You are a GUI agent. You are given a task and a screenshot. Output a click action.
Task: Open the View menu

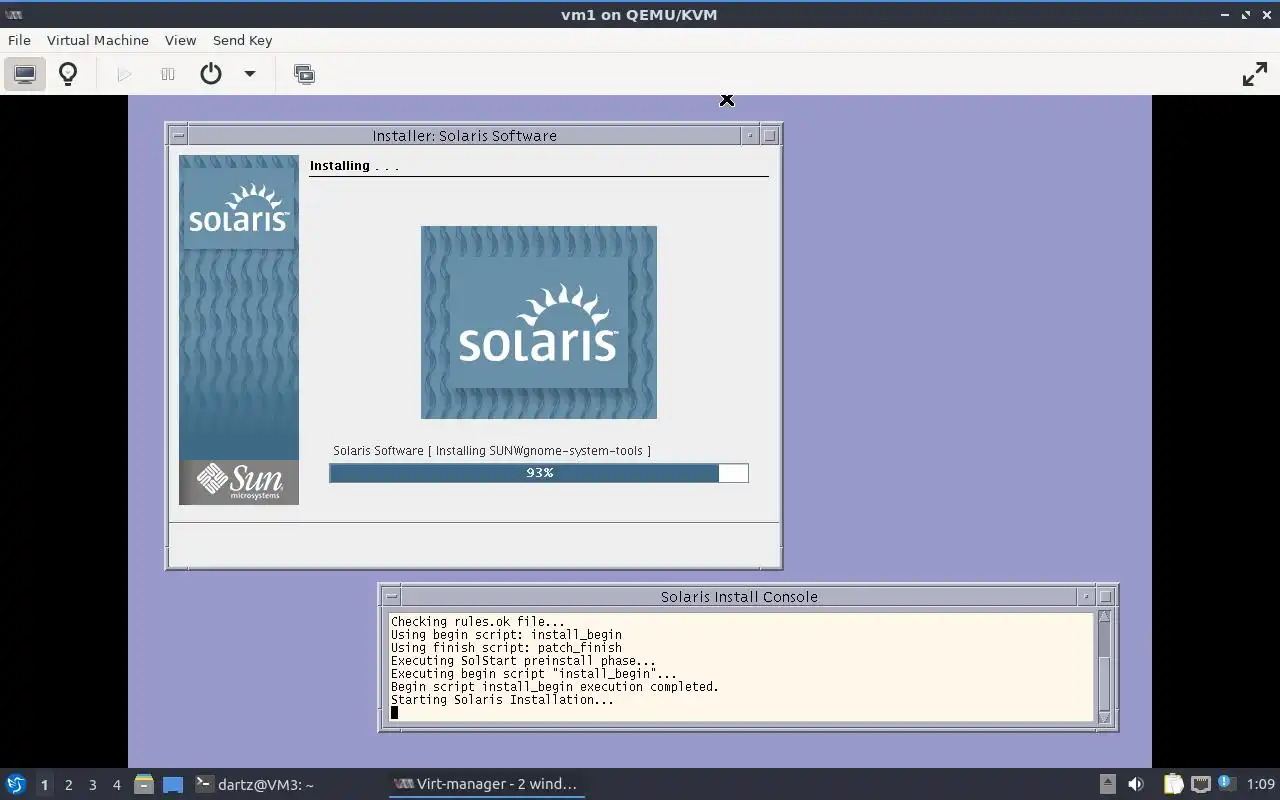click(180, 40)
